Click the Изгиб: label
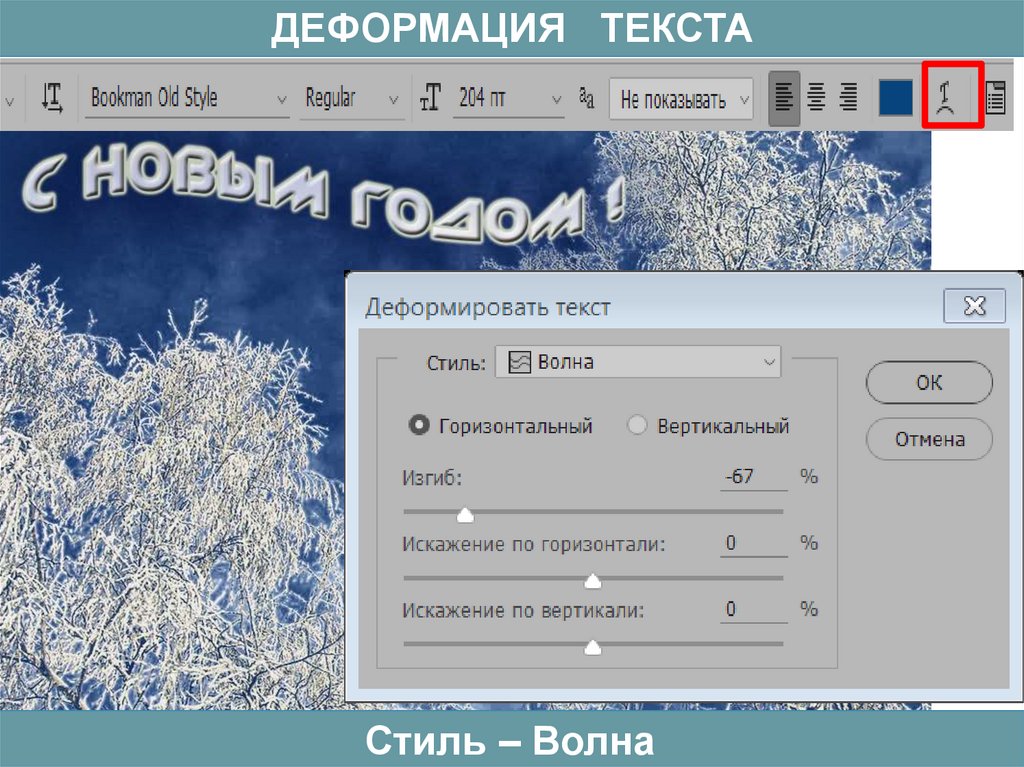This screenshot has width=1024, height=767. 432,478
